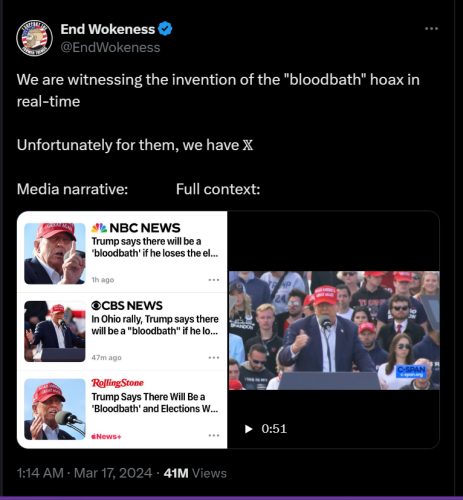Screen dimensions: 463x500
Task: Open the Rolling Stone article thumbnail
Action: click(55, 409)
